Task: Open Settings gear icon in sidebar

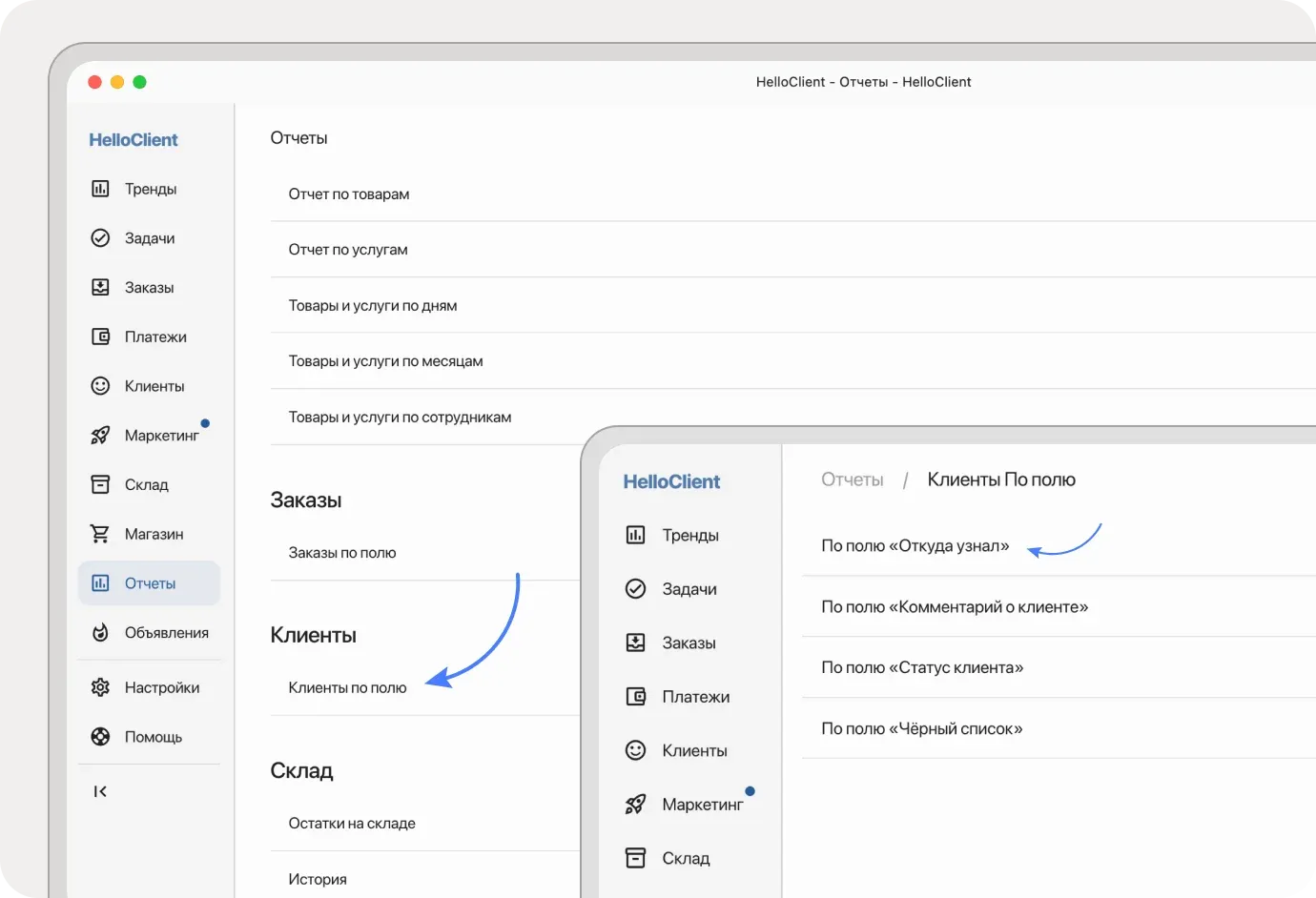Action: point(100,687)
